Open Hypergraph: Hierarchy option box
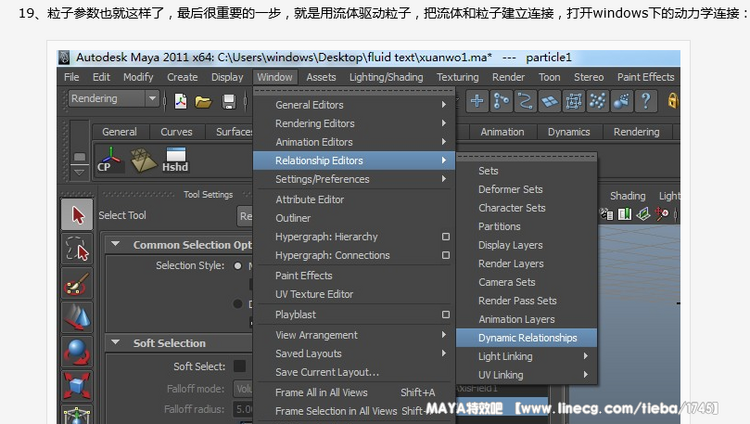The height and width of the screenshot is (424, 750). point(446,236)
